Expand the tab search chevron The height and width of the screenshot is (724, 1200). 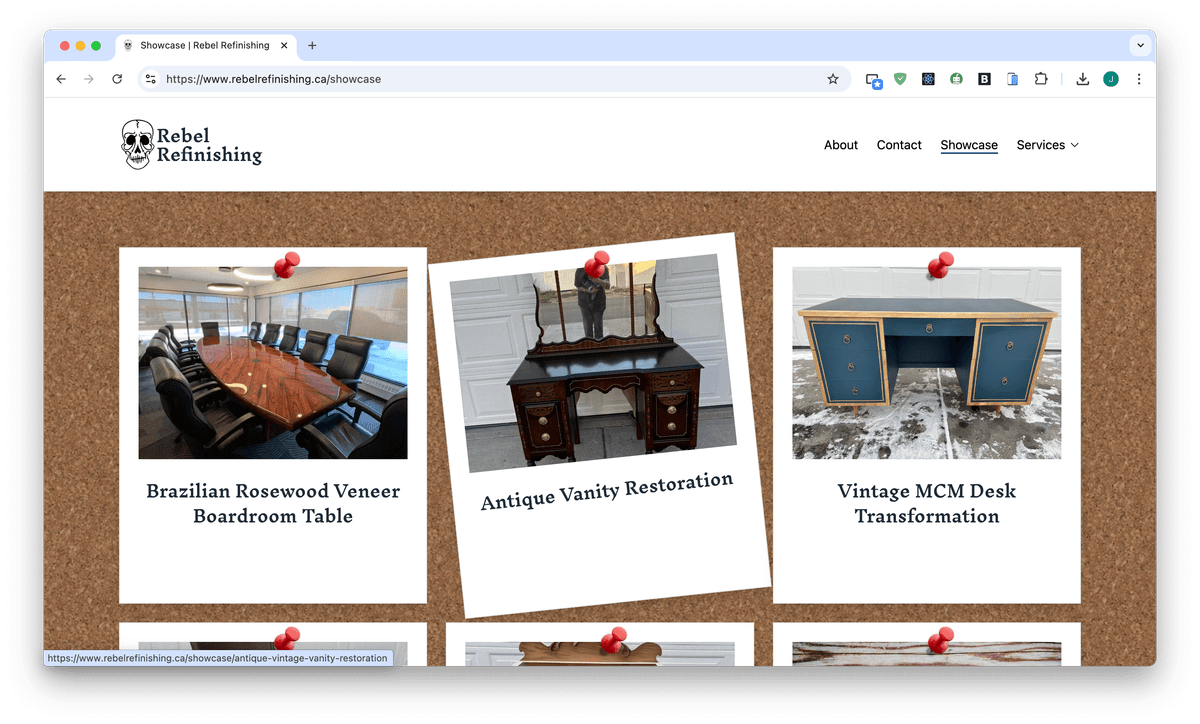click(1140, 45)
